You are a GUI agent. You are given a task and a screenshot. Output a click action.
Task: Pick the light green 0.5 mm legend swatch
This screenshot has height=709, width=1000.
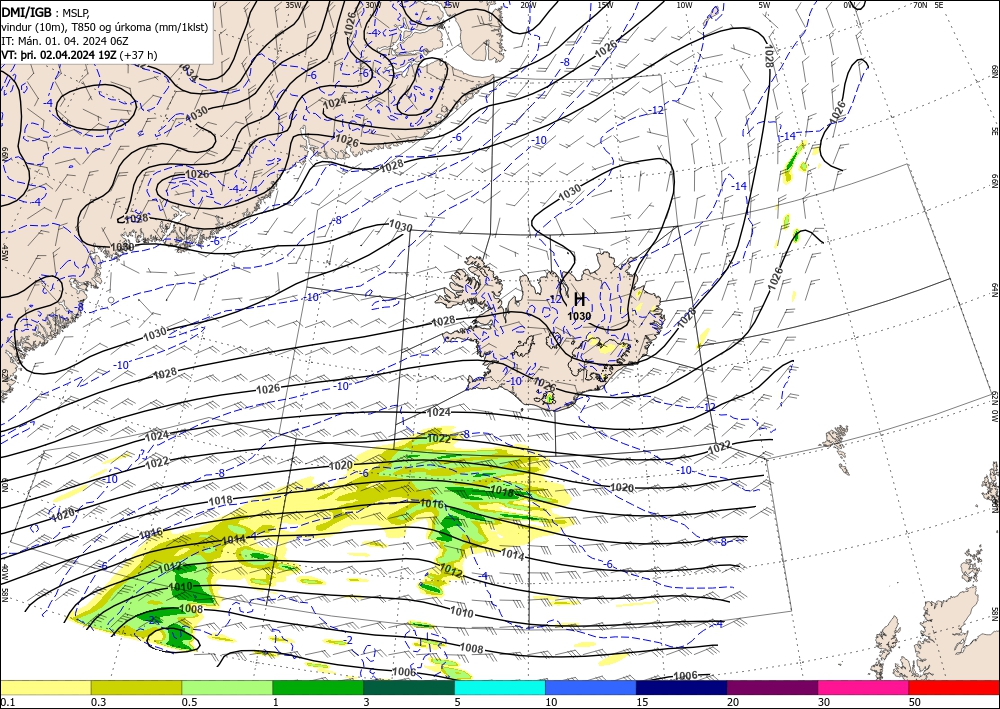pyautogui.click(x=227, y=688)
